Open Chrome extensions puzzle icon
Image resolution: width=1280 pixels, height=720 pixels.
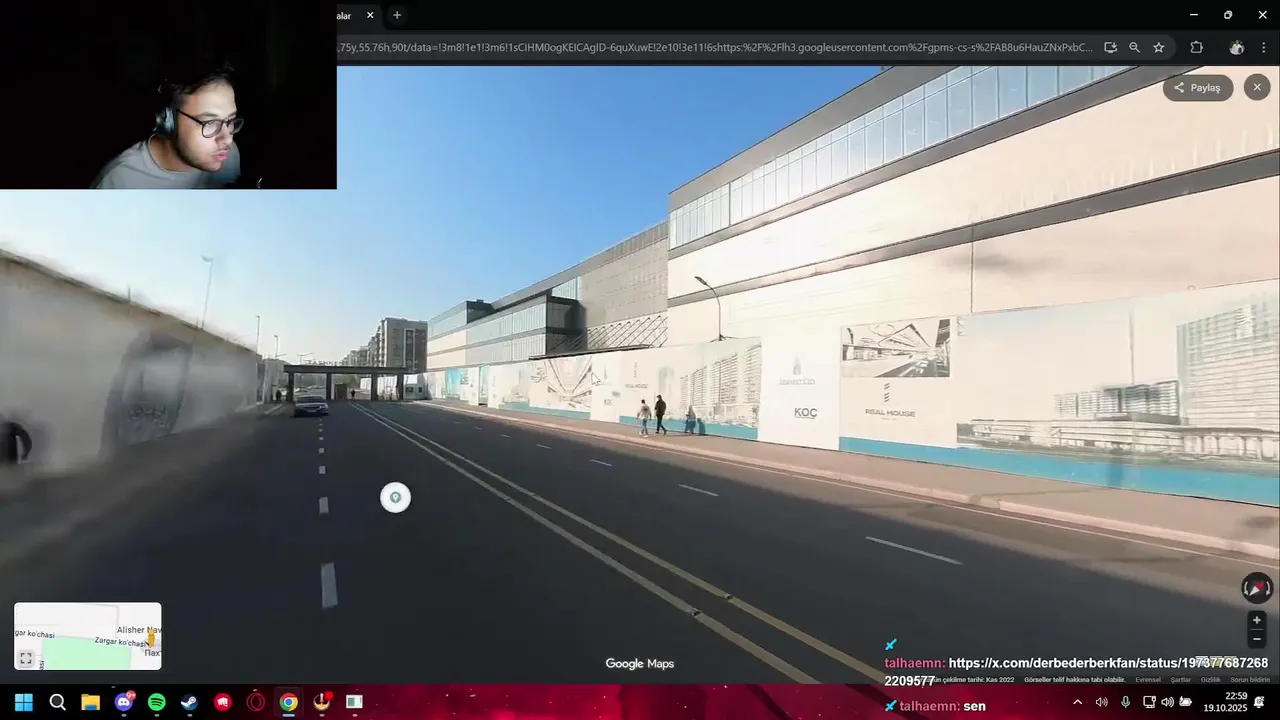coord(1196,47)
